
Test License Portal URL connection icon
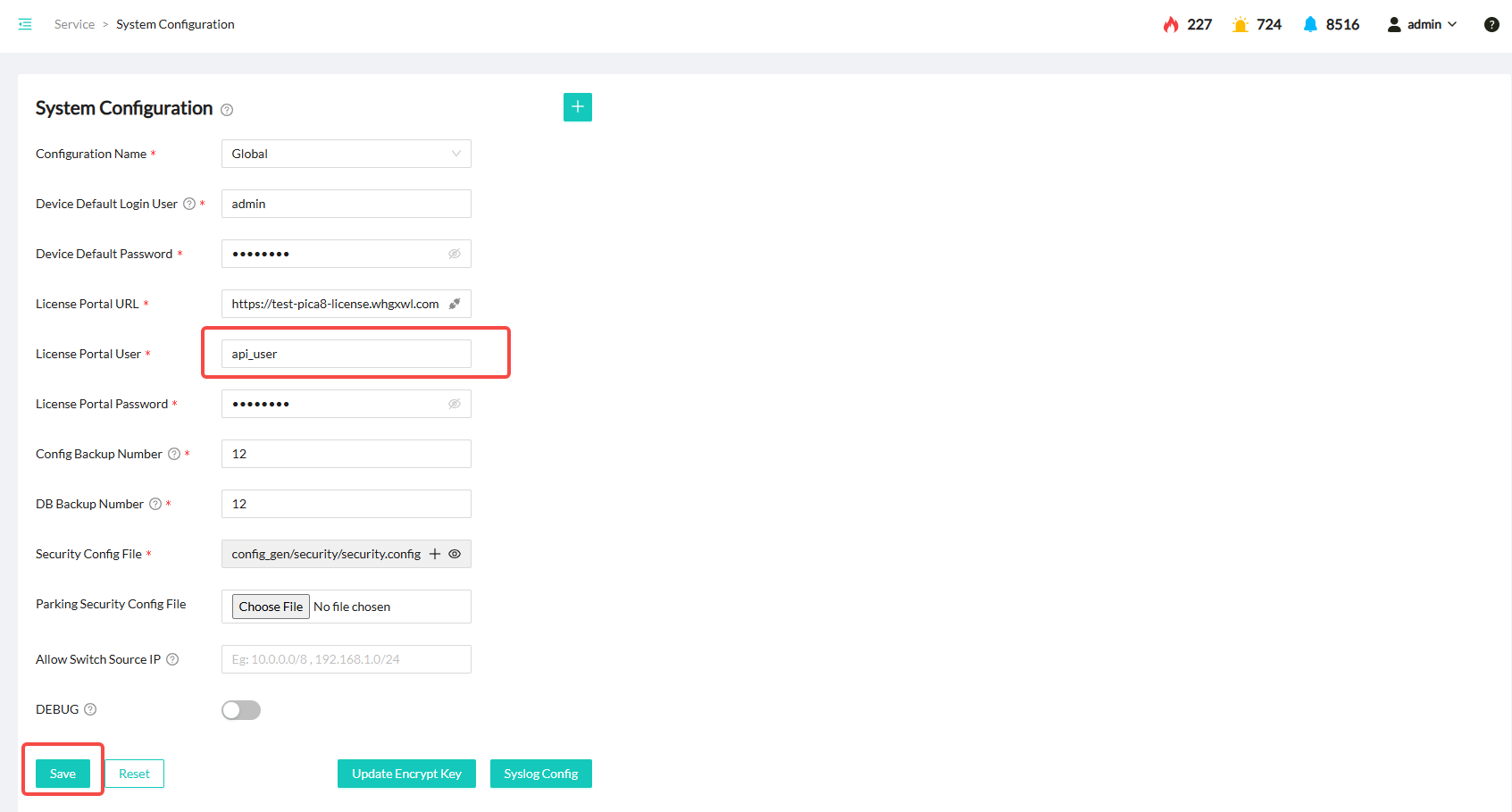(x=455, y=304)
